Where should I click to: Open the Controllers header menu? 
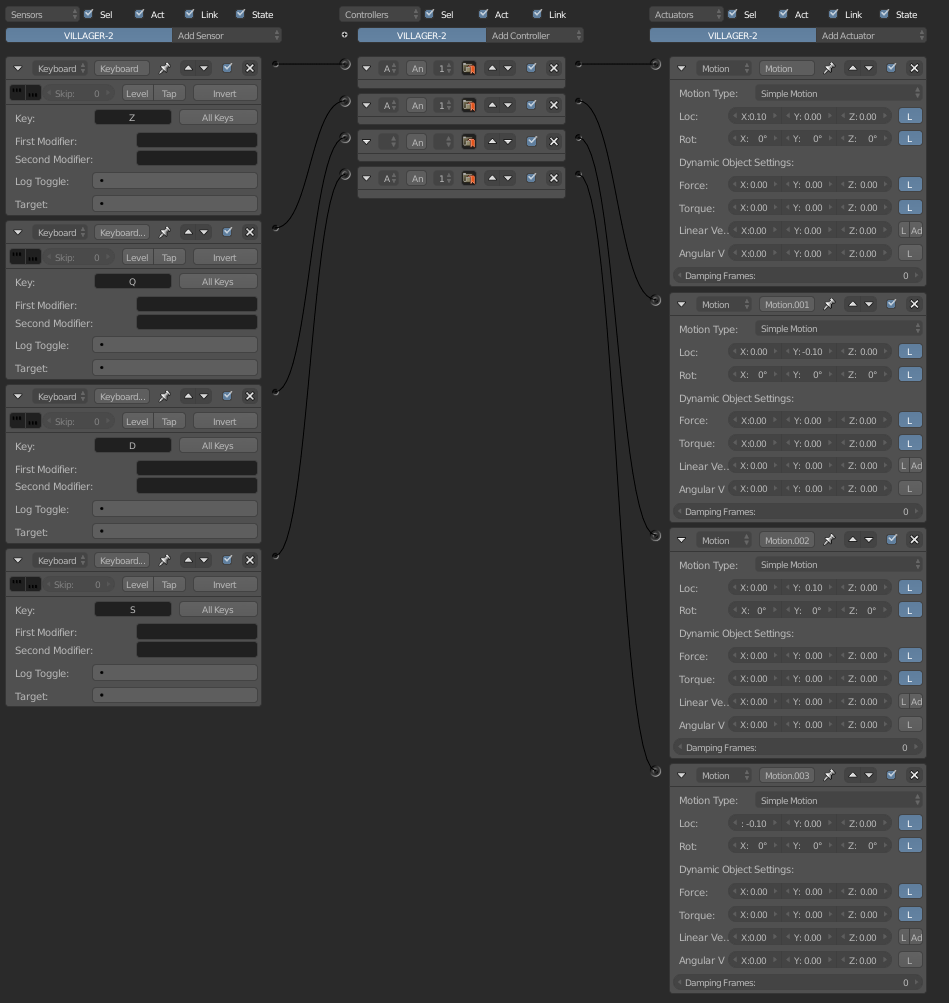[x=379, y=14]
